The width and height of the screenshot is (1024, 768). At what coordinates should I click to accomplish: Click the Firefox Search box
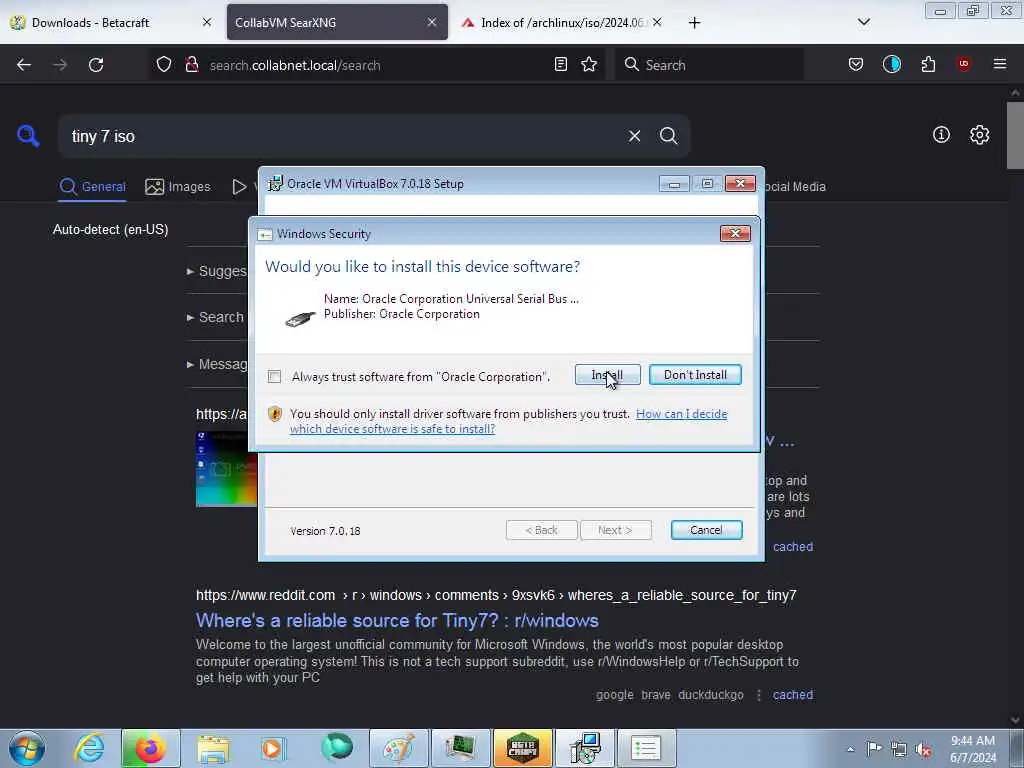coord(709,65)
